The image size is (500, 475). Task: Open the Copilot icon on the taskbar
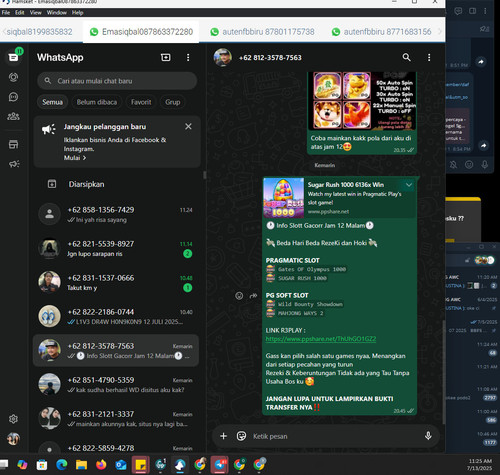tap(22, 464)
